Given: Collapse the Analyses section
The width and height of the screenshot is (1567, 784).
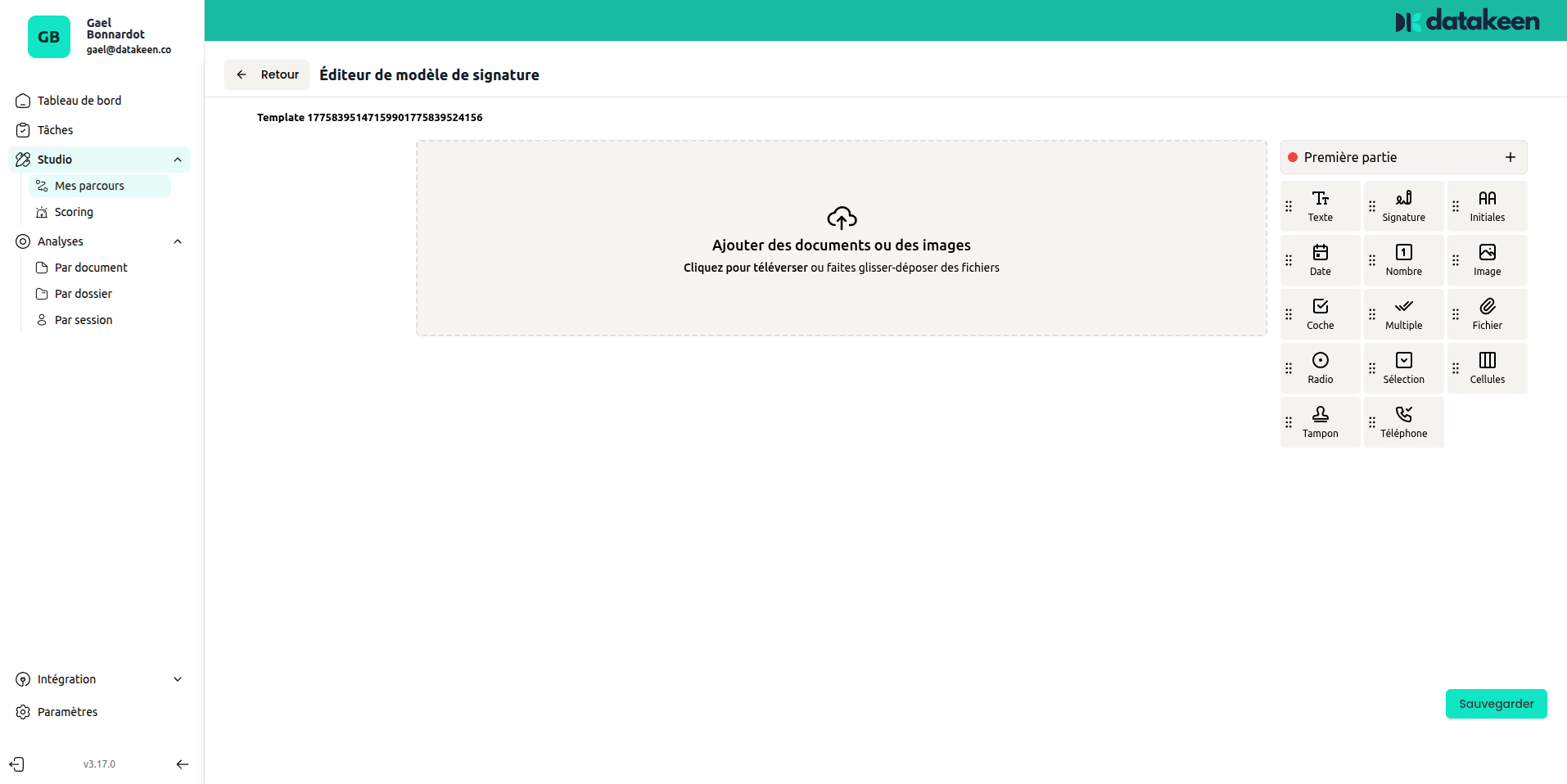Looking at the screenshot, I should 178,241.
